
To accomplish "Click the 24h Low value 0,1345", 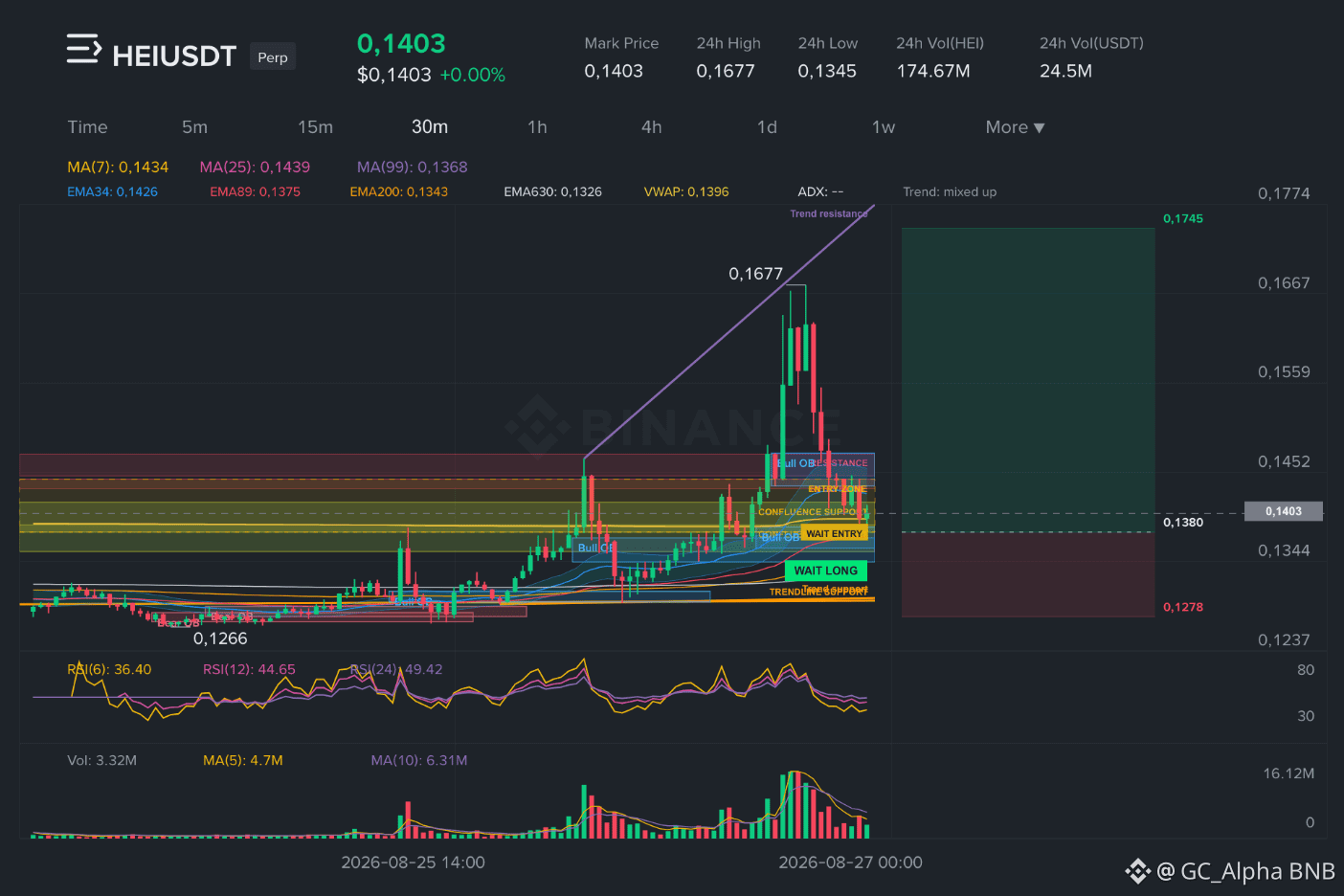I will (827, 72).
